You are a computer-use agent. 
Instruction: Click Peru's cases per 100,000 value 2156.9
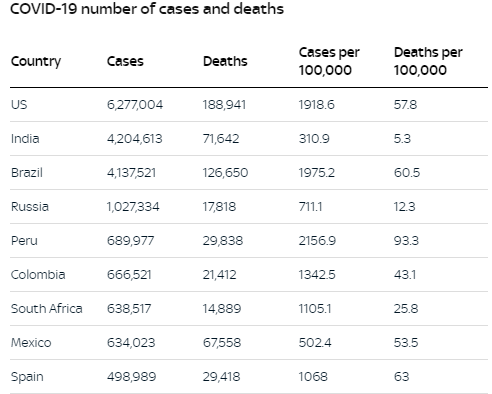point(317,241)
